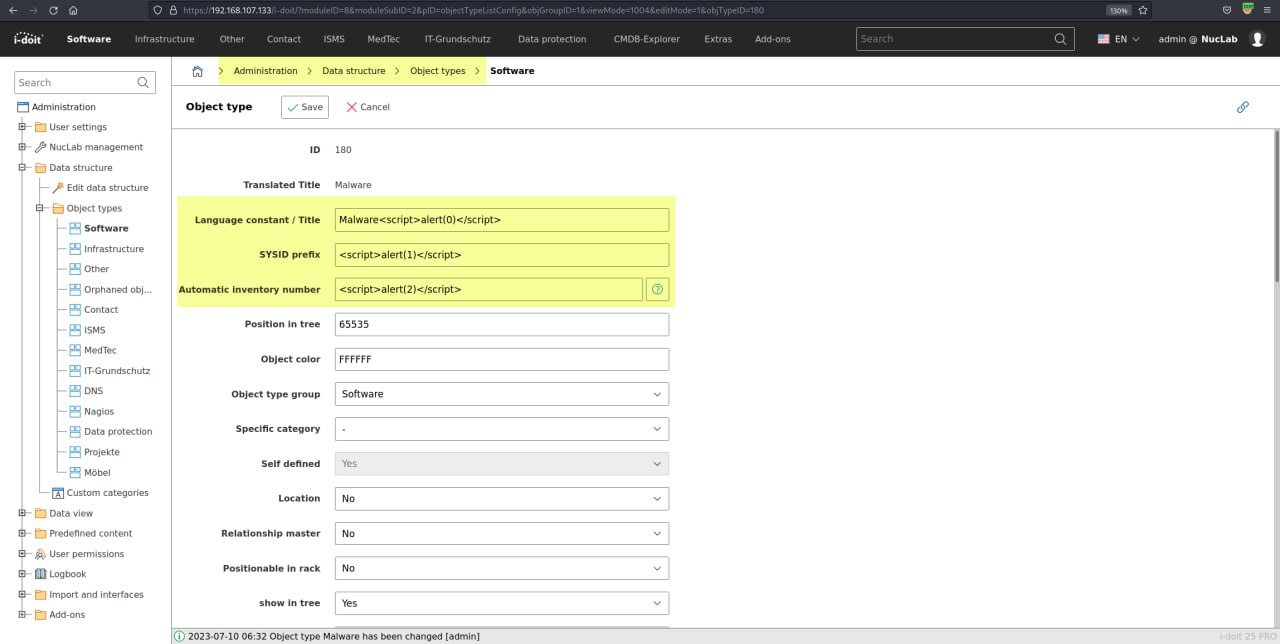1280x644 pixels.
Task: Open the Contact top menu
Action: 284,39
